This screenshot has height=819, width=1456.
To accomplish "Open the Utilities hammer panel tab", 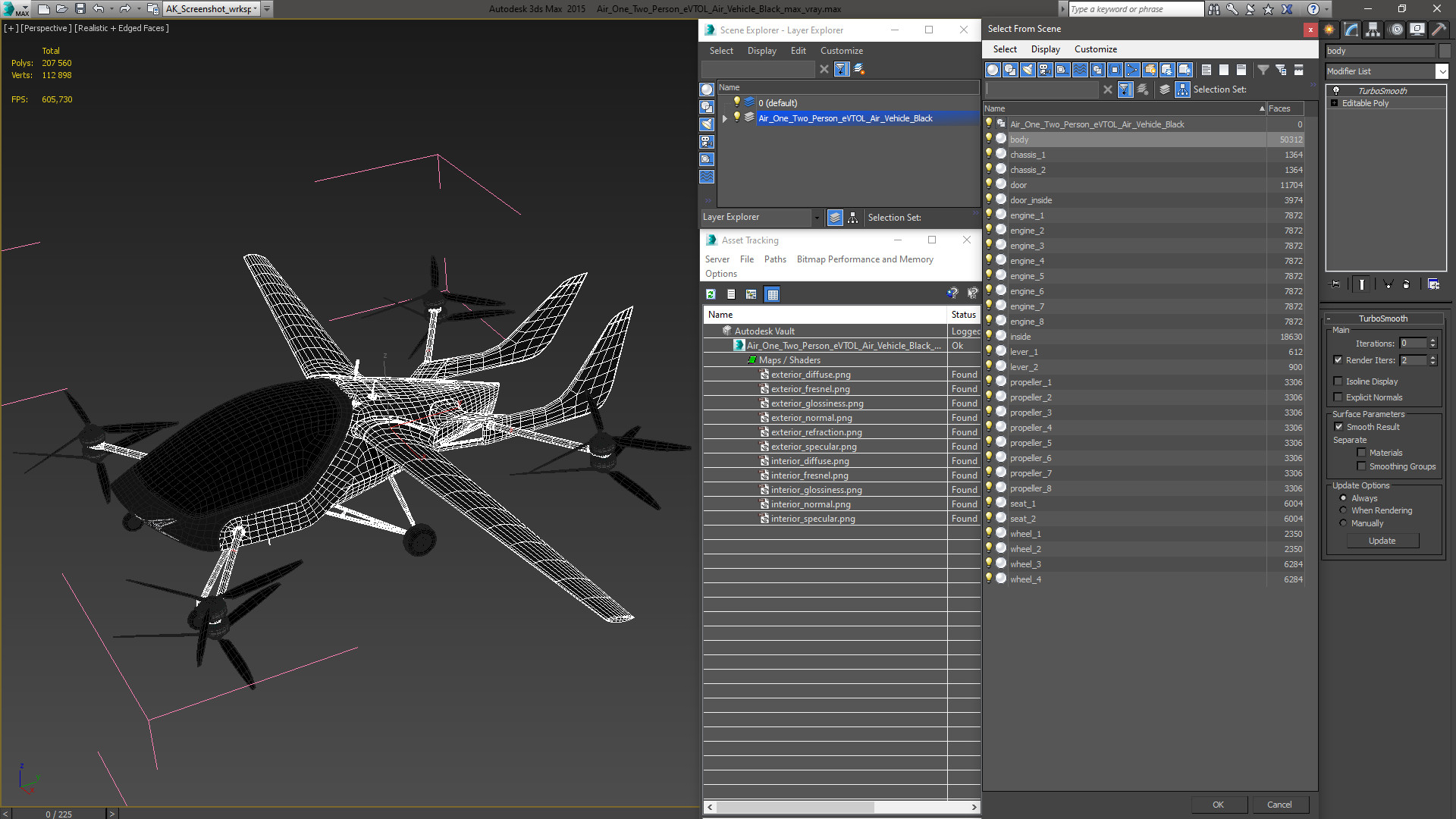I will 1439,30.
